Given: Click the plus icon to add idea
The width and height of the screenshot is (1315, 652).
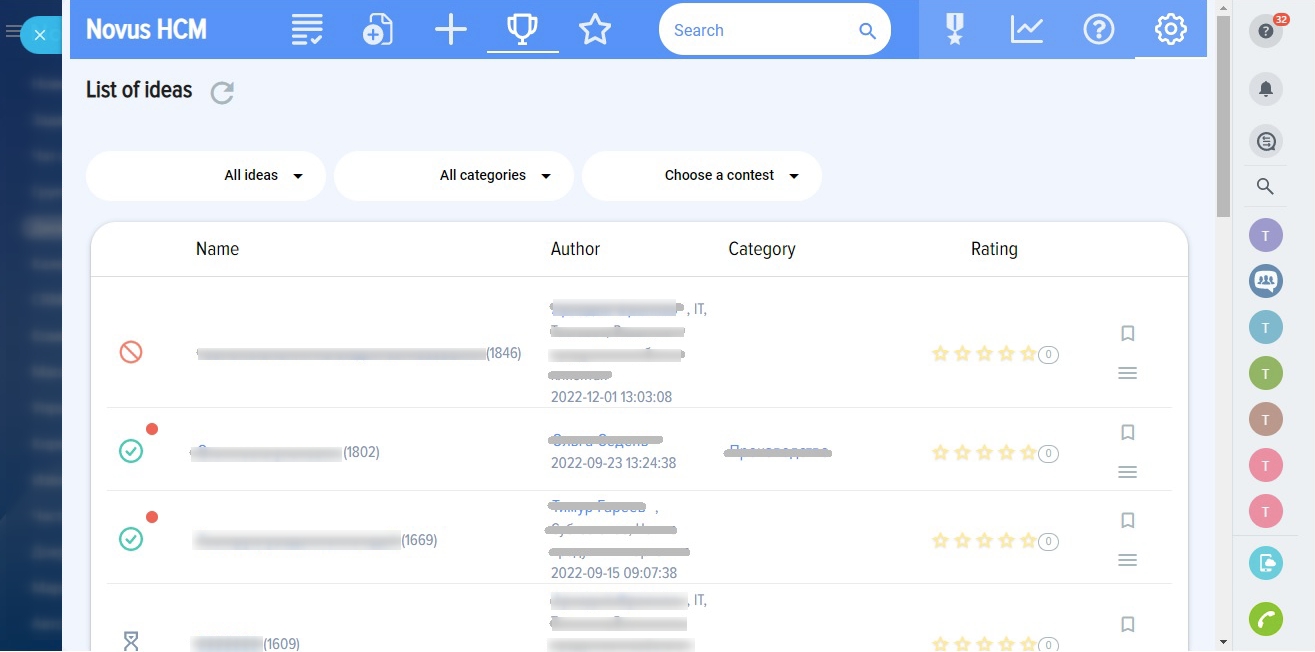Looking at the screenshot, I should [x=451, y=30].
